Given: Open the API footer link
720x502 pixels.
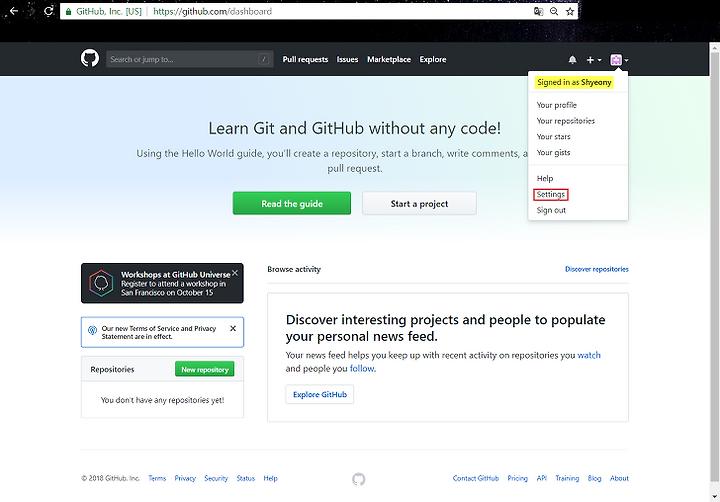Looking at the screenshot, I should pyautogui.click(x=542, y=478).
